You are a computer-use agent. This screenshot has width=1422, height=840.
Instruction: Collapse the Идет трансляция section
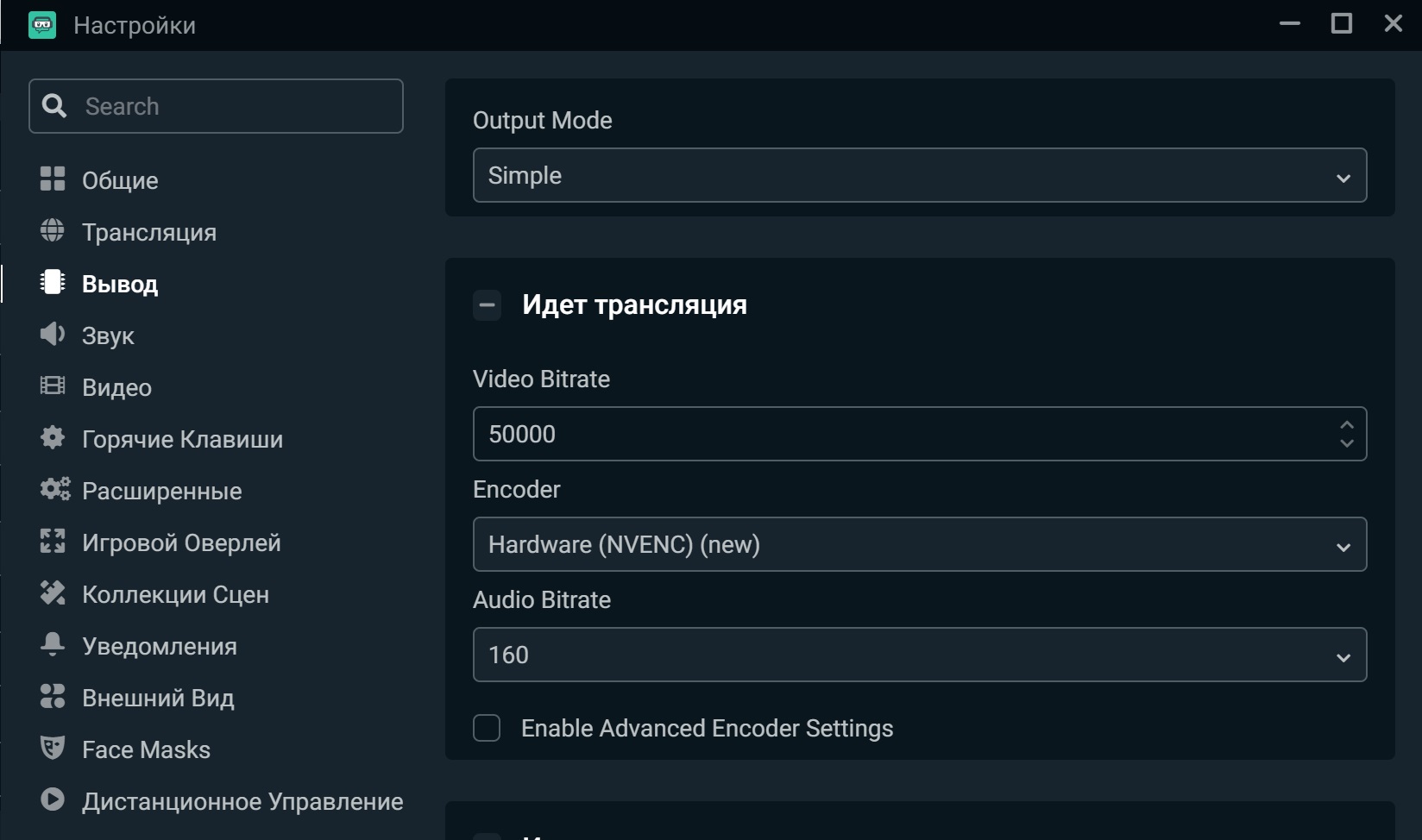click(487, 304)
